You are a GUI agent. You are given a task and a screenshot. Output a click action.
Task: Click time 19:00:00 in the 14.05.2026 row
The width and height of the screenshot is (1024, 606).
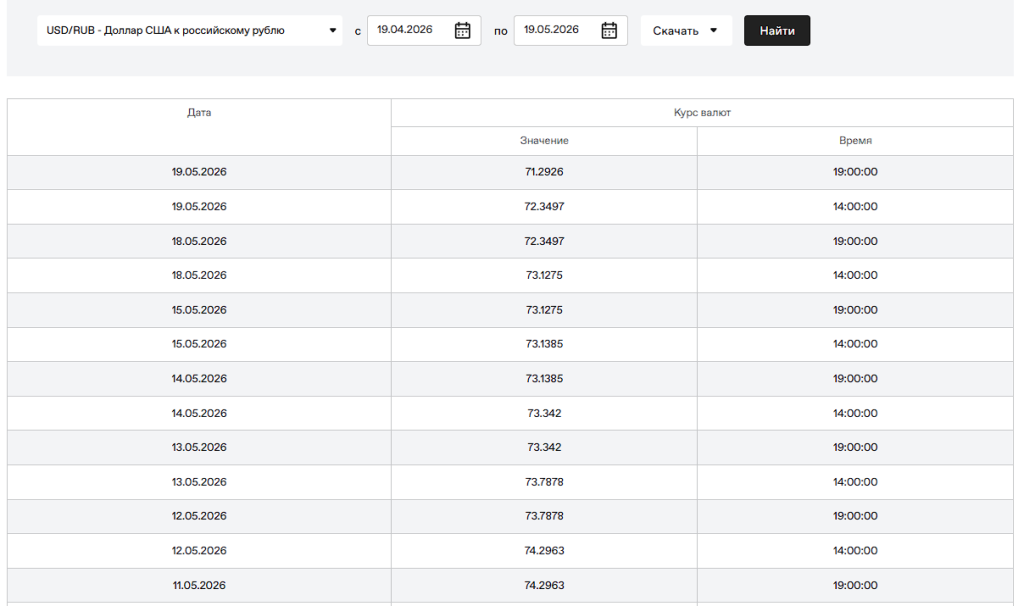pos(855,378)
